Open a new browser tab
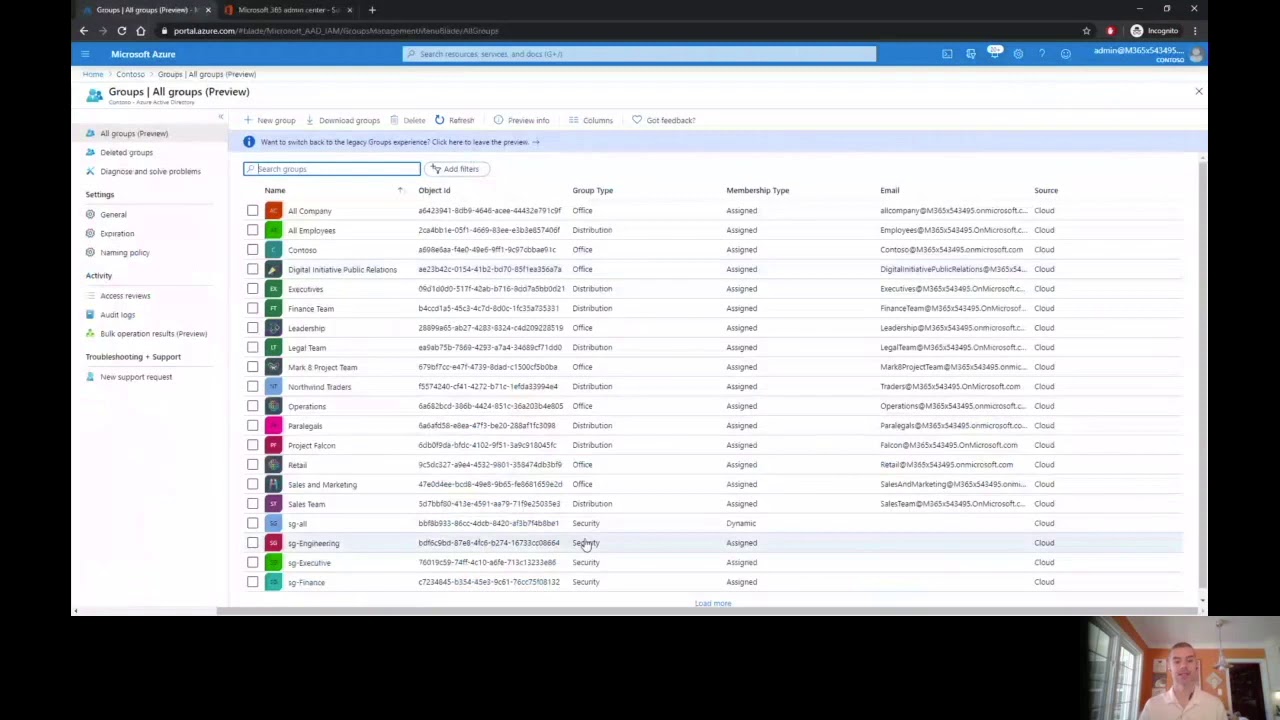This screenshot has width=1280, height=720. pyautogui.click(x=372, y=10)
